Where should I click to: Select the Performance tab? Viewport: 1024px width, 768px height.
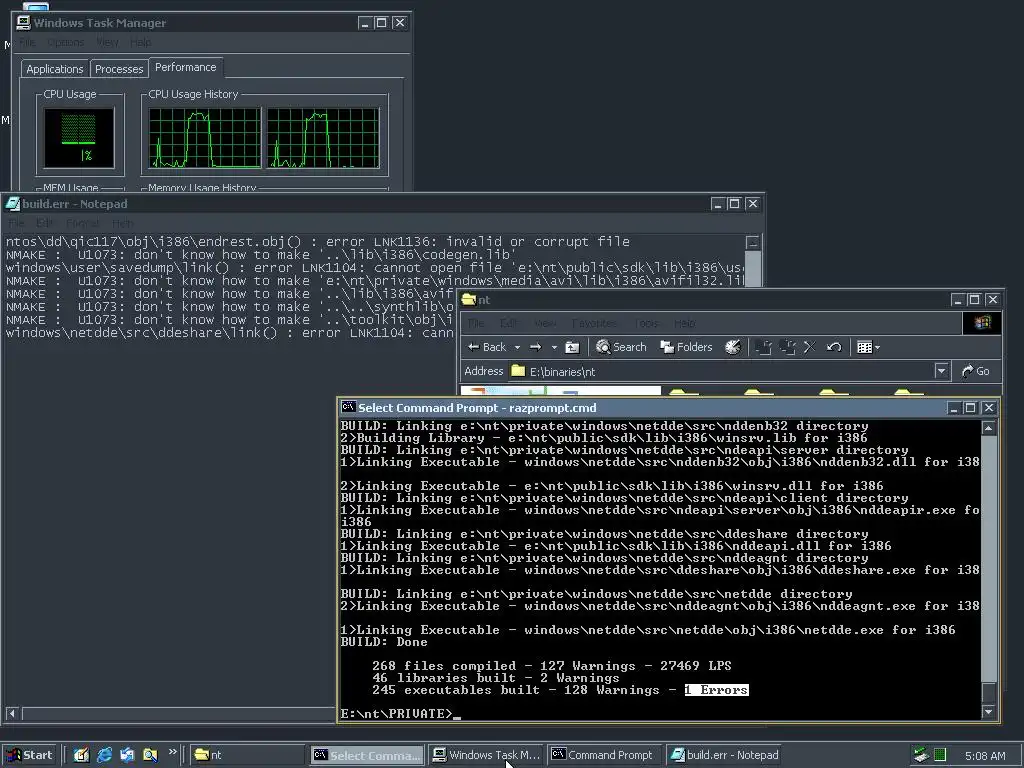click(x=185, y=67)
